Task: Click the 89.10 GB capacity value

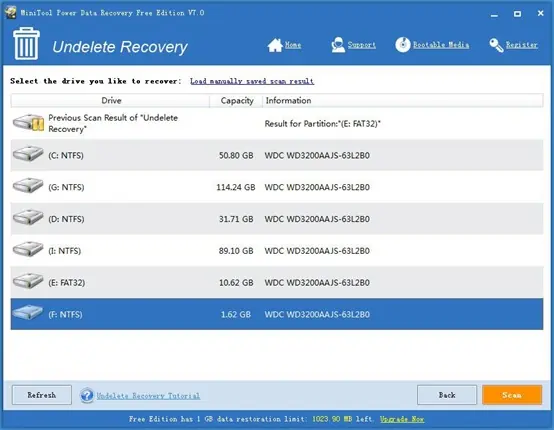Action: click(x=236, y=251)
